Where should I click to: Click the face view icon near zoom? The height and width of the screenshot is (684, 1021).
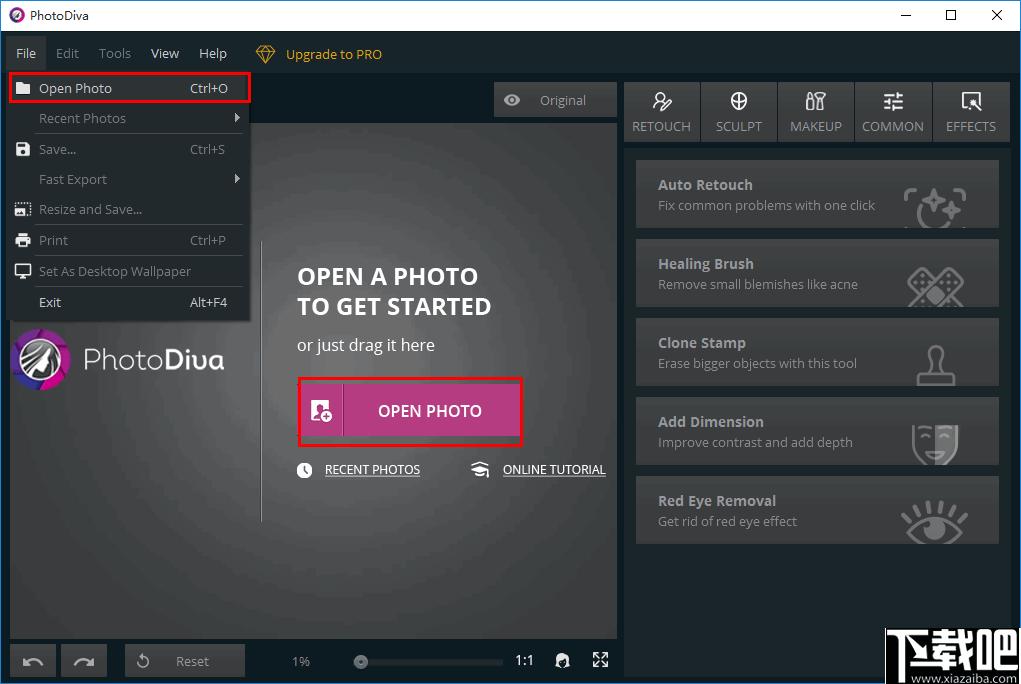pyautogui.click(x=563, y=661)
